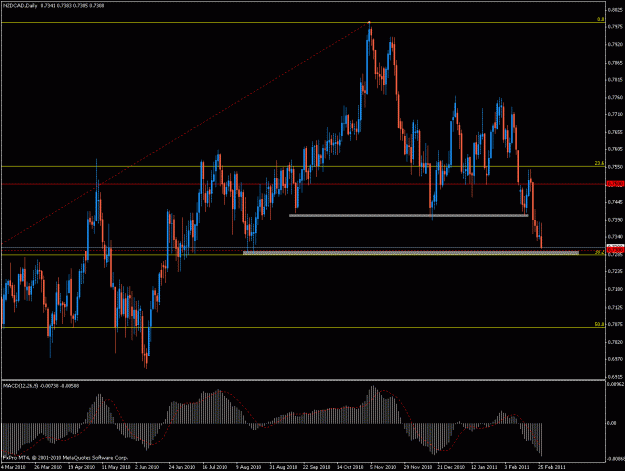The width and height of the screenshot is (625, 471).
Task: Click the 0.7390 price scale value
Action: pyautogui.click(x=615, y=220)
